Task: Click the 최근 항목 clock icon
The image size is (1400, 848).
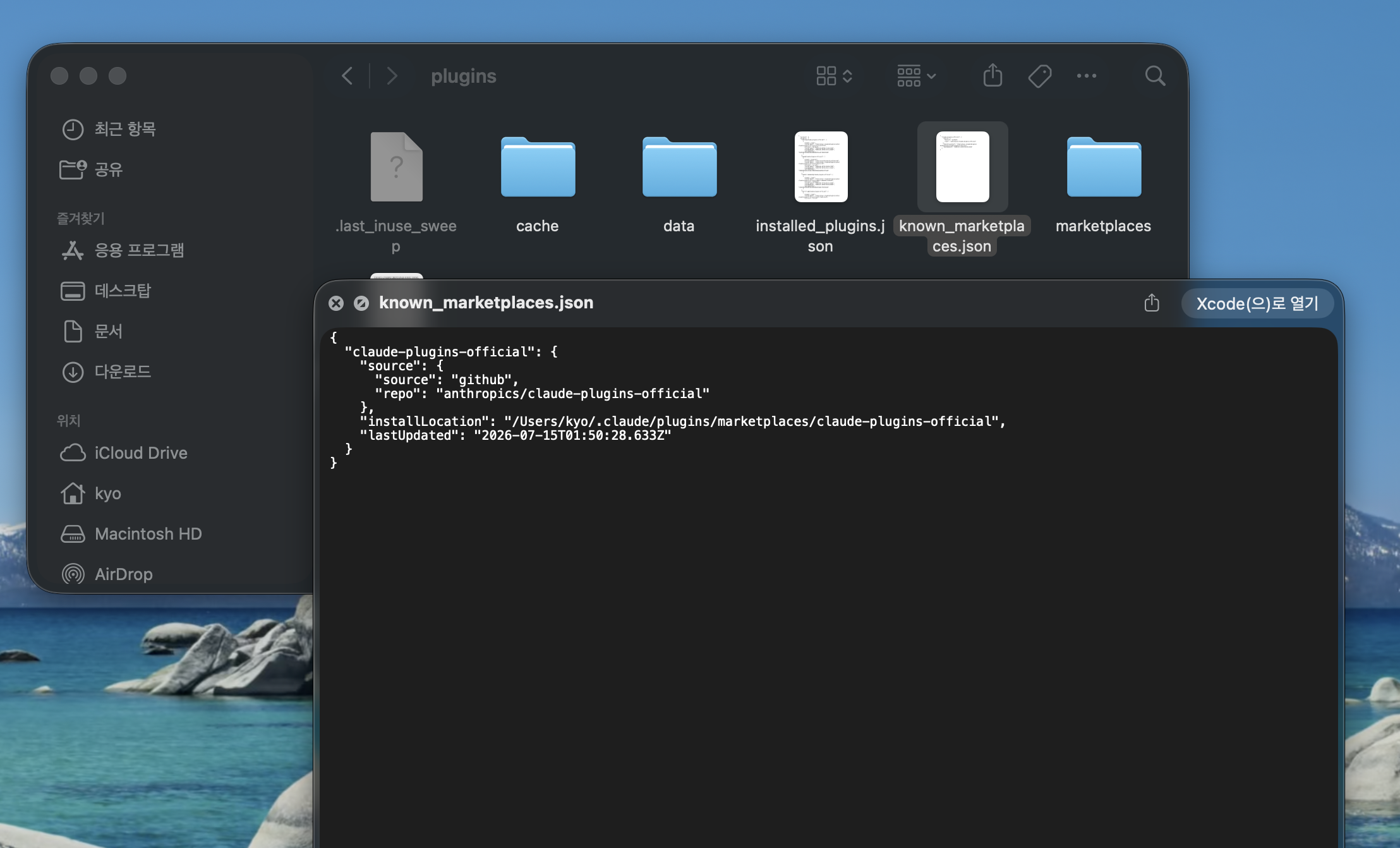Action: (x=73, y=129)
